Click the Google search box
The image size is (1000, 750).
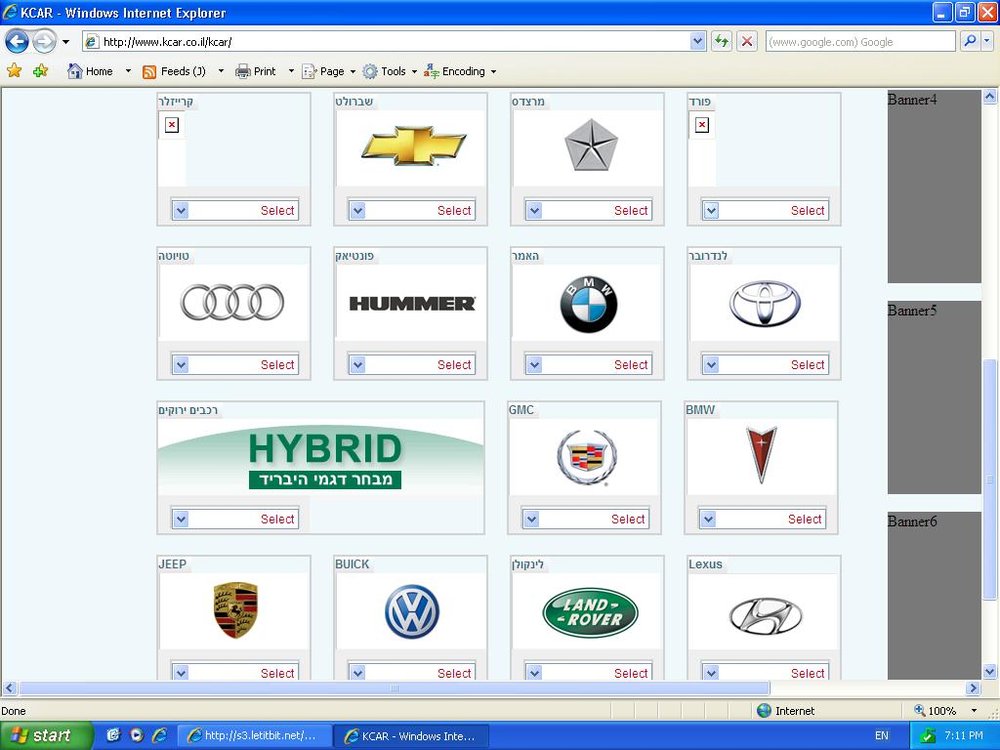click(860, 42)
